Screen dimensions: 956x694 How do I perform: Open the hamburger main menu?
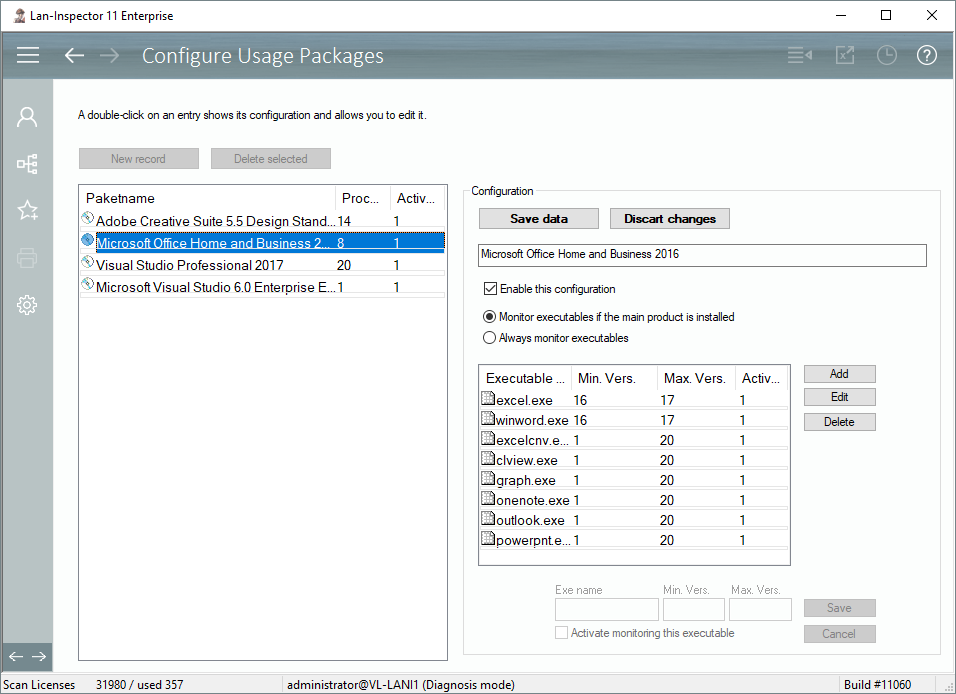click(28, 55)
